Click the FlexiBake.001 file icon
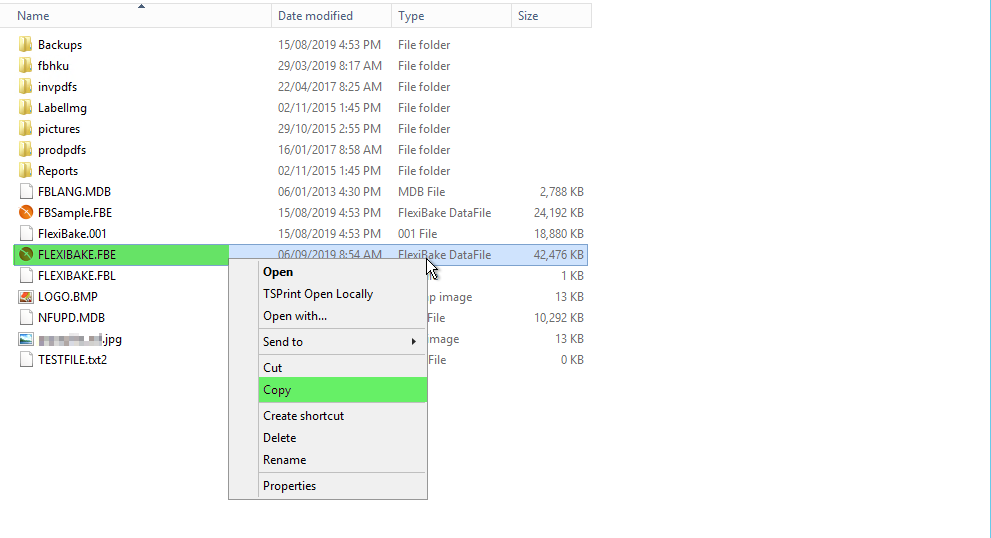Screen dimensions: 991x538 [26, 233]
